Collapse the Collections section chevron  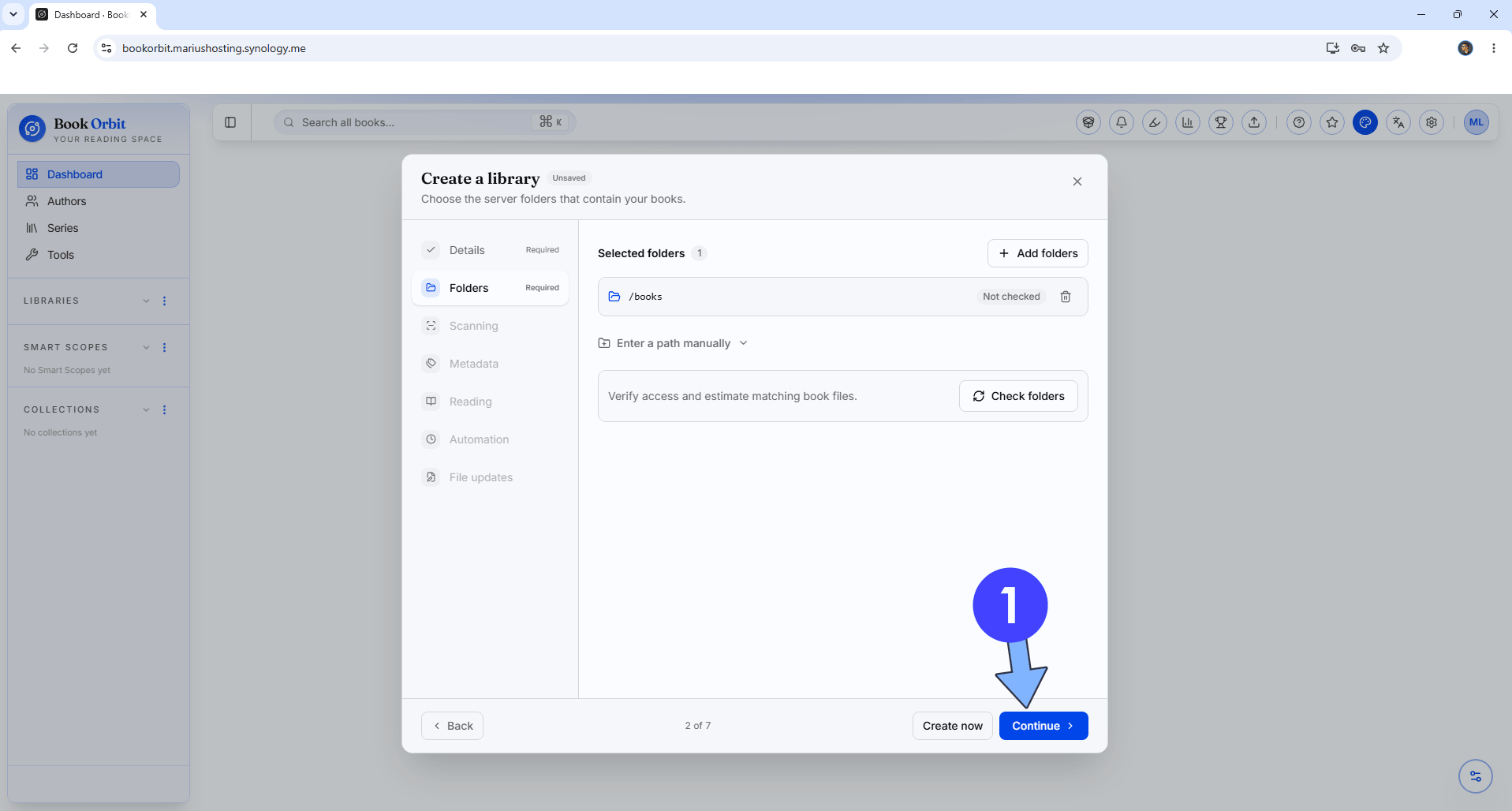click(x=146, y=409)
